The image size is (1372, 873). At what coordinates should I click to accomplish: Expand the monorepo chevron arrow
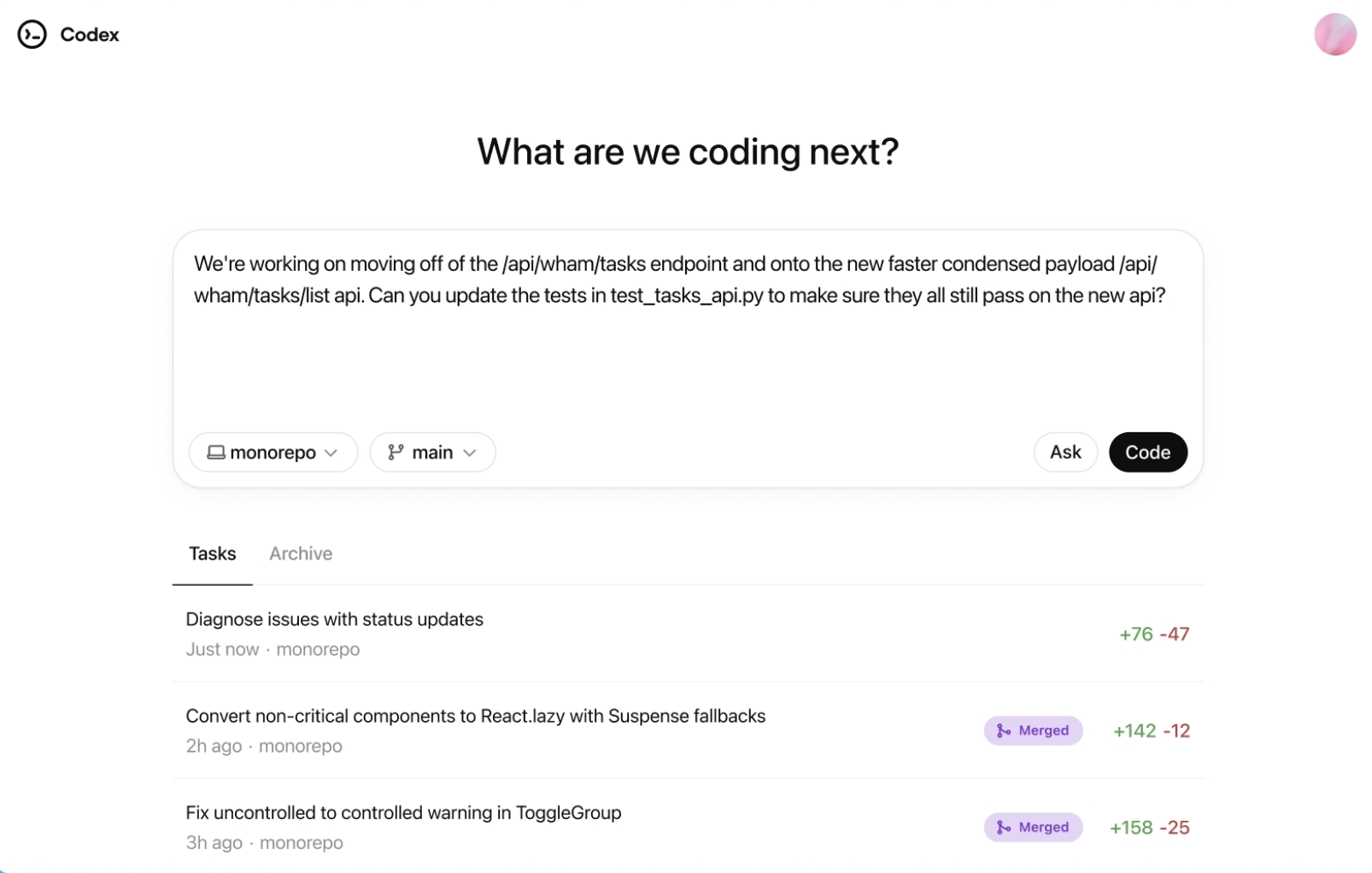point(331,453)
